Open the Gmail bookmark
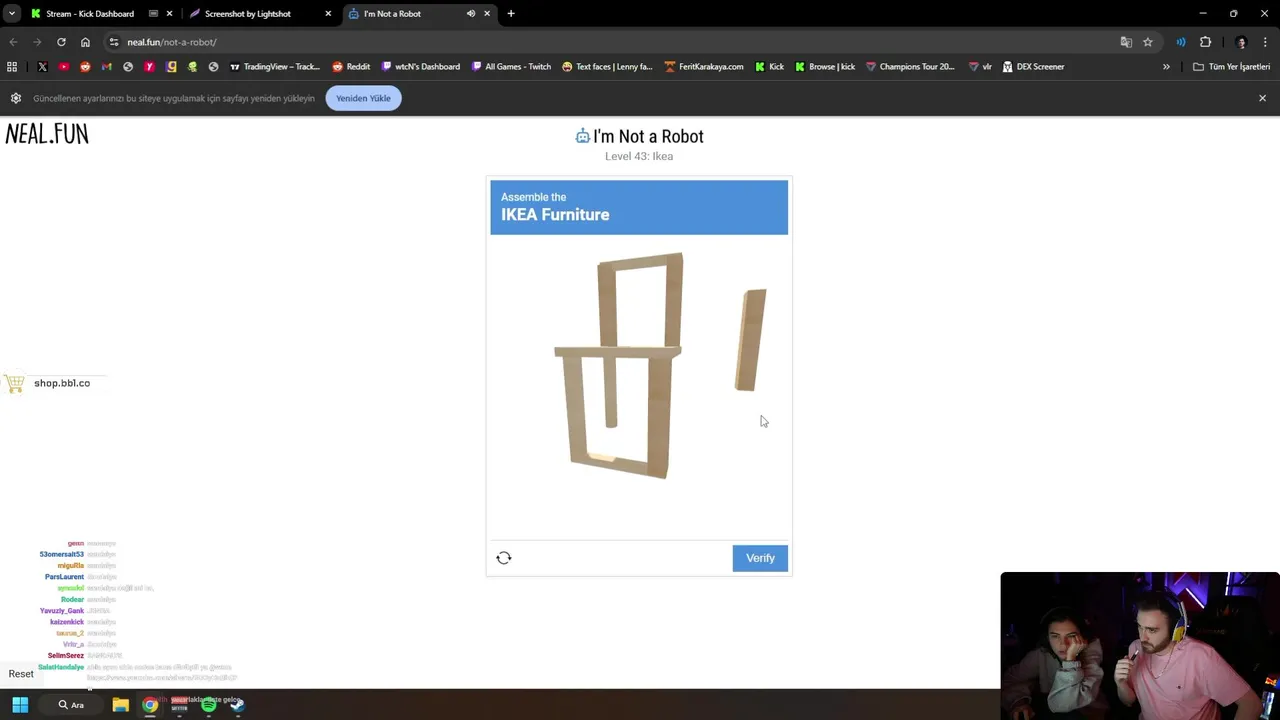Image resolution: width=1280 pixels, height=720 pixels. tap(106, 67)
